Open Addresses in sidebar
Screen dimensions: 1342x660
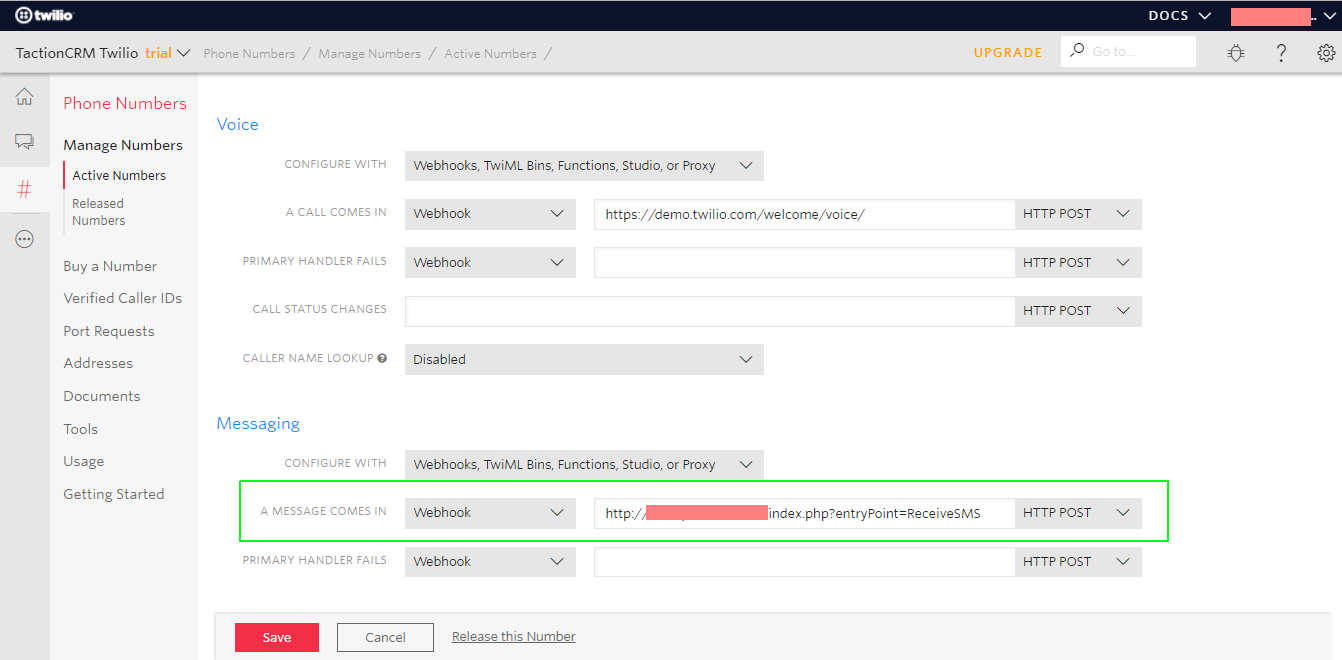click(x=98, y=363)
